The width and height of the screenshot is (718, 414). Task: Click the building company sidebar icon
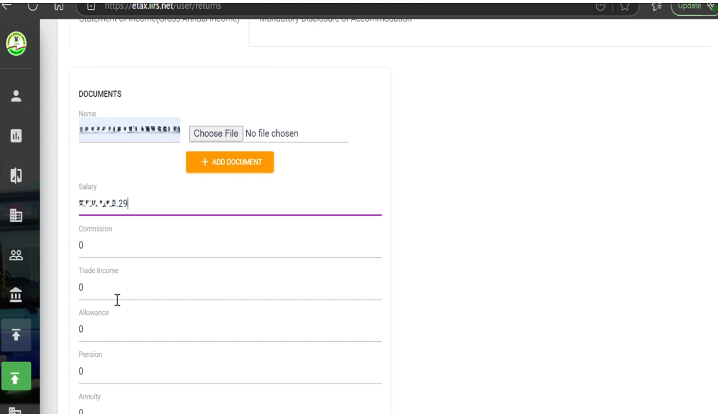click(16, 215)
